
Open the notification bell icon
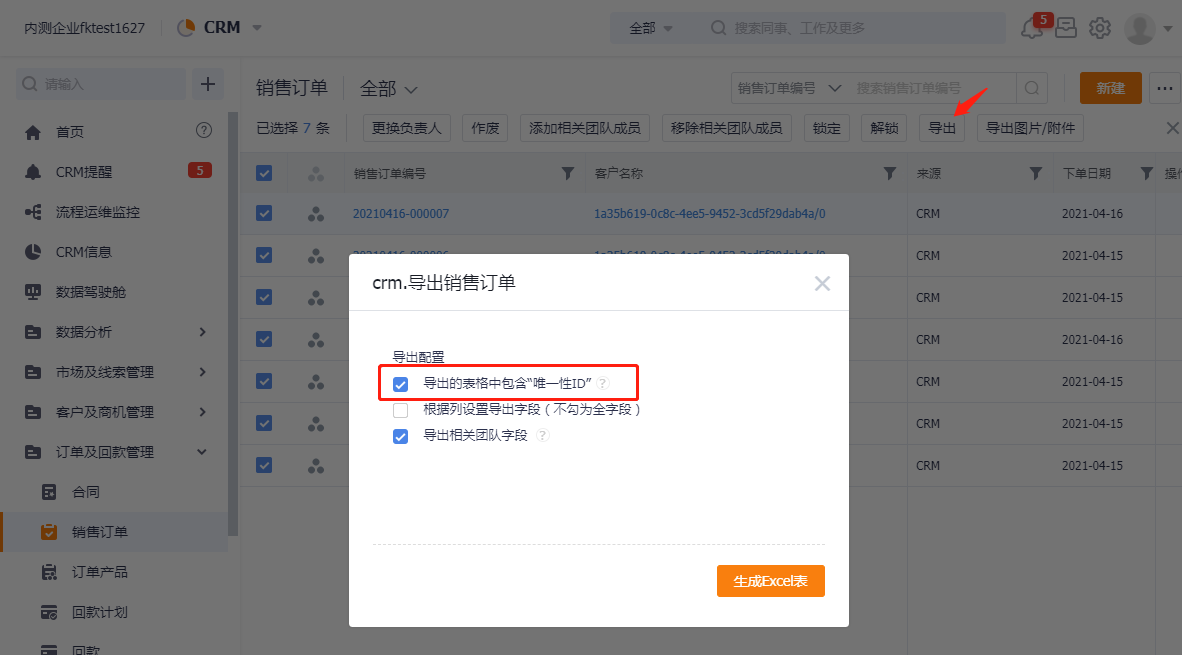point(1031,29)
